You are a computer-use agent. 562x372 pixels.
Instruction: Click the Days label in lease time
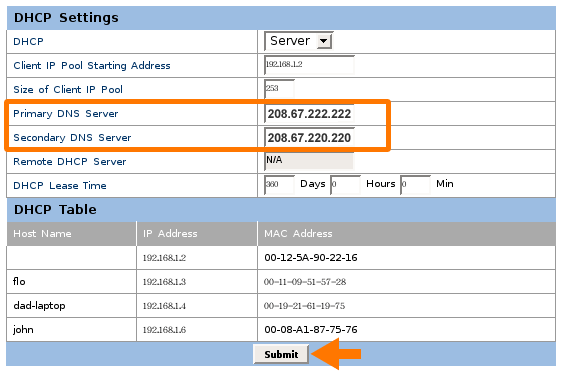(x=313, y=184)
